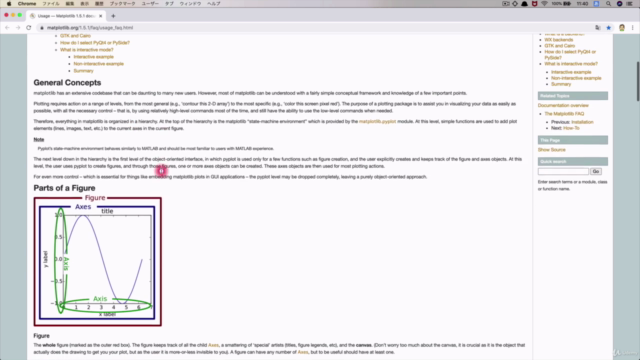This screenshot has width=640, height=360.
Task: Open the sidebar 'How do I select PyQt4 or PySide?' link
Action: [x=570, y=55]
